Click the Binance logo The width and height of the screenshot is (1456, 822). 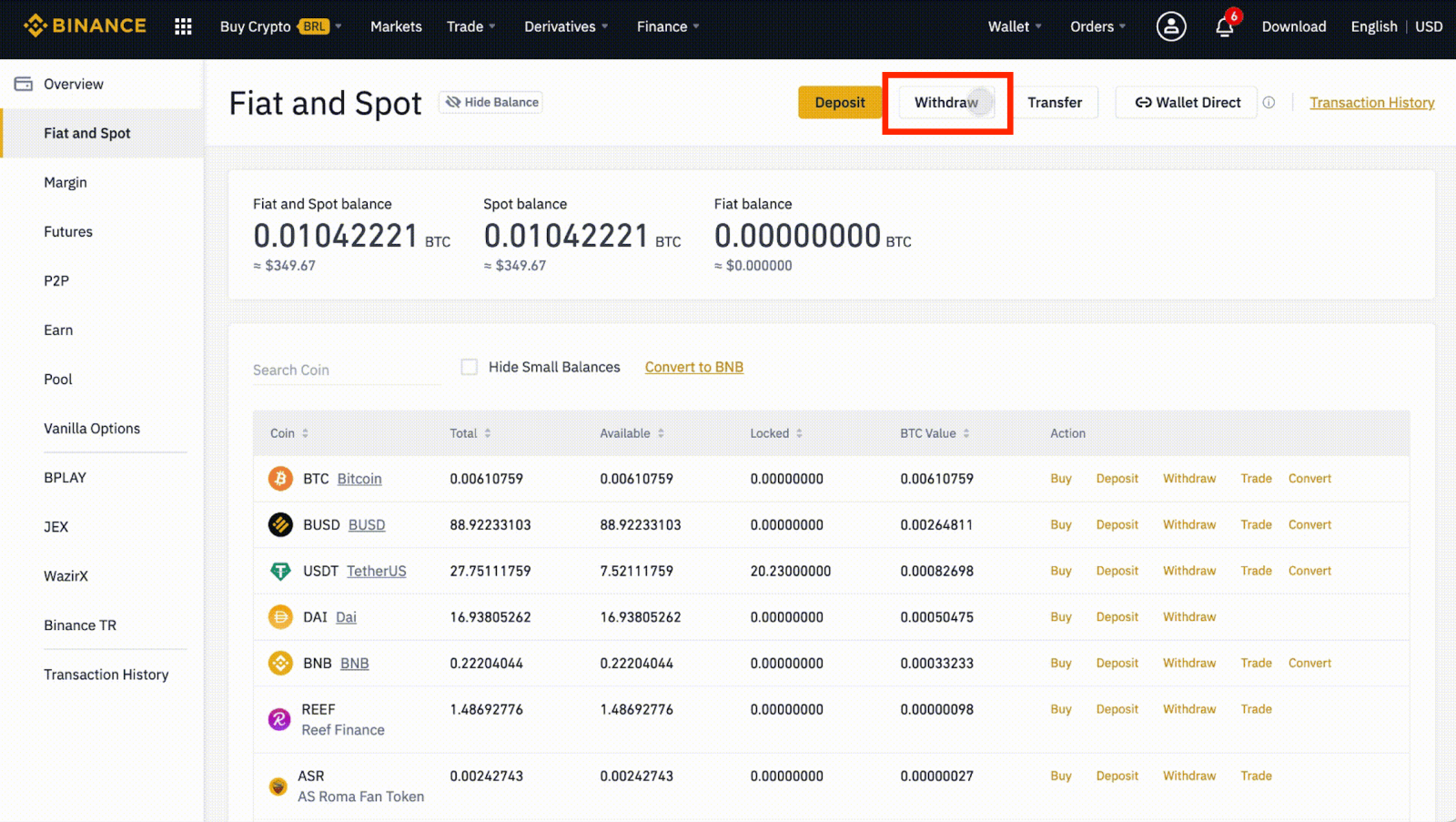pyautogui.click(x=85, y=25)
